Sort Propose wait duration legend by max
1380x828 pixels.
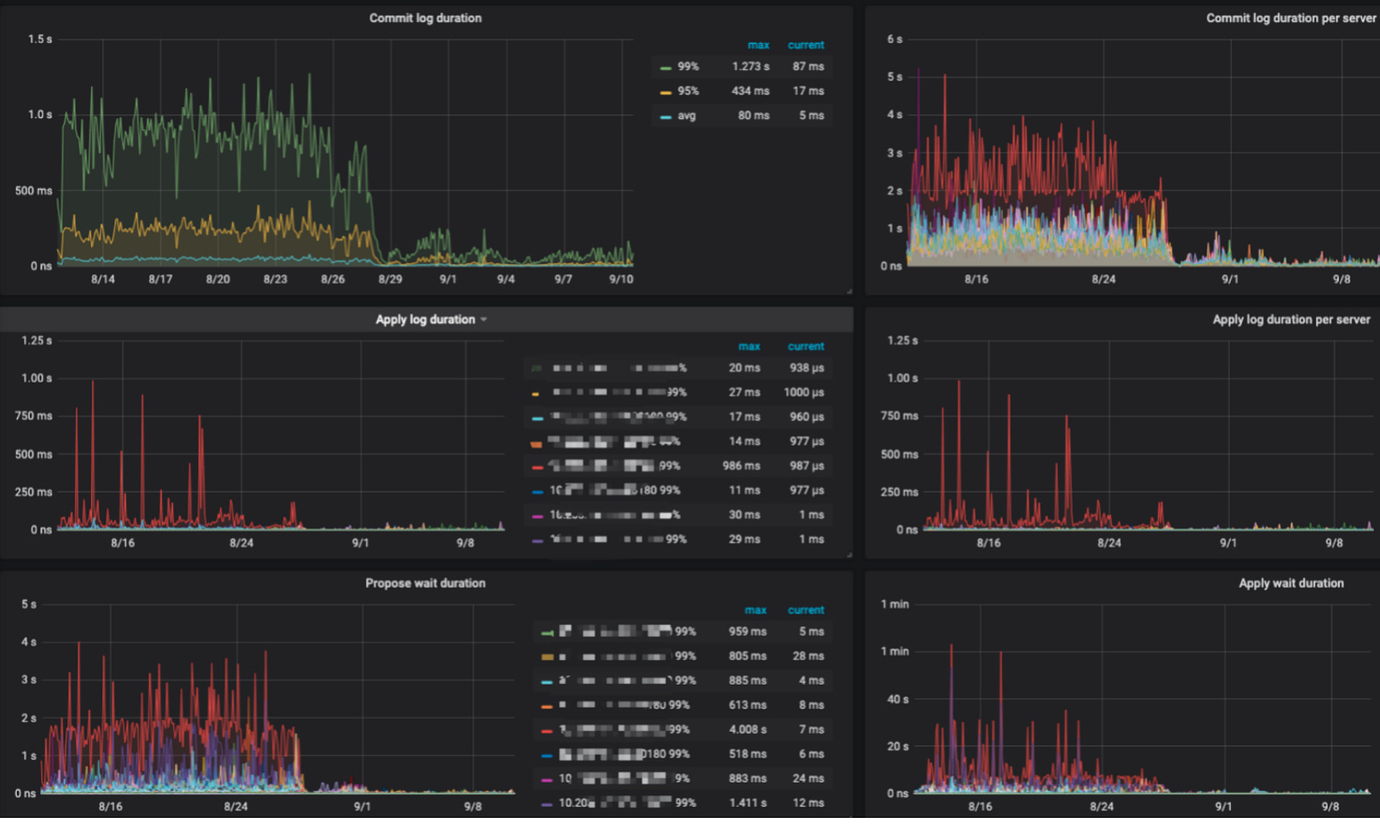click(755, 610)
